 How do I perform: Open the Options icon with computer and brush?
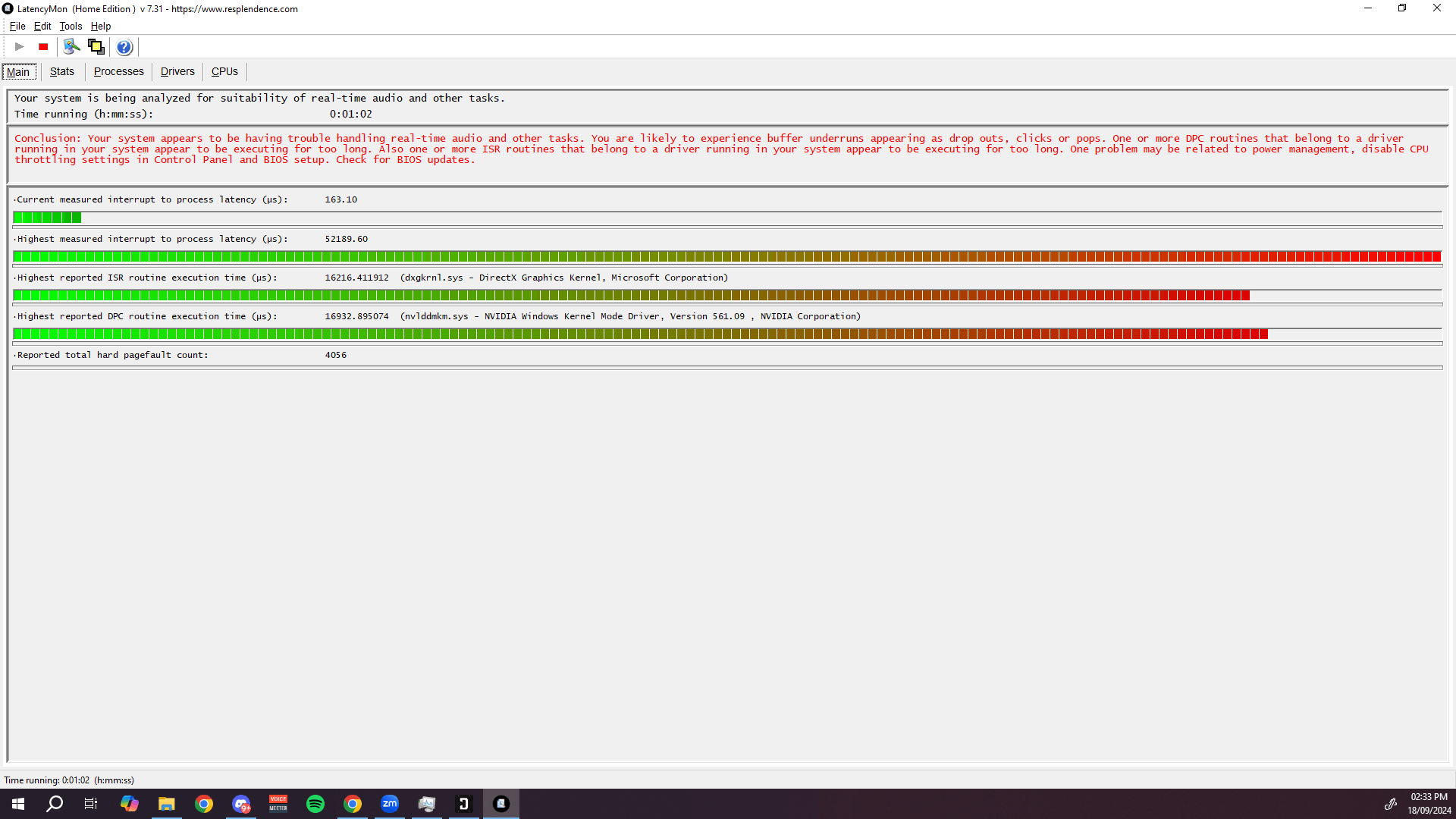pyautogui.click(x=71, y=47)
